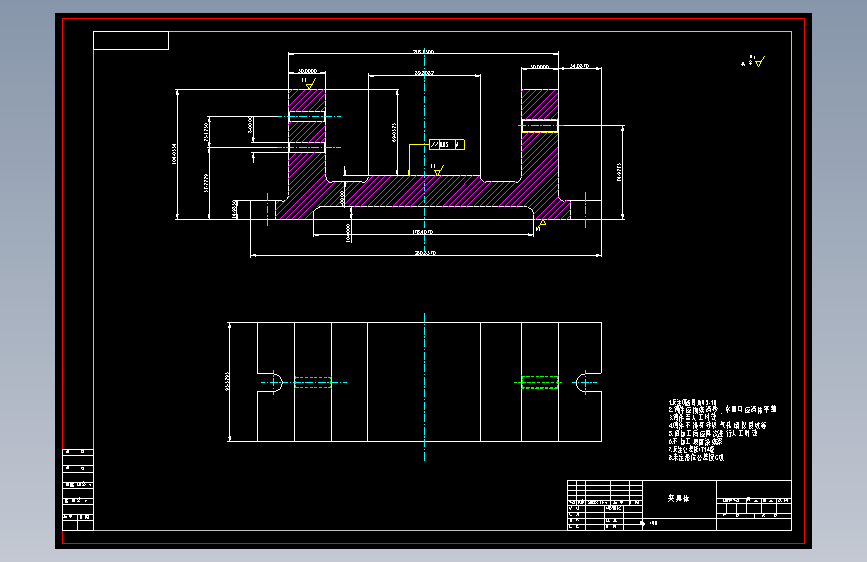Pick roughness symbol atop the left upright
Image resolution: width=867 pixels, height=562 pixels.
pyautogui.click(x=309, y=83)
